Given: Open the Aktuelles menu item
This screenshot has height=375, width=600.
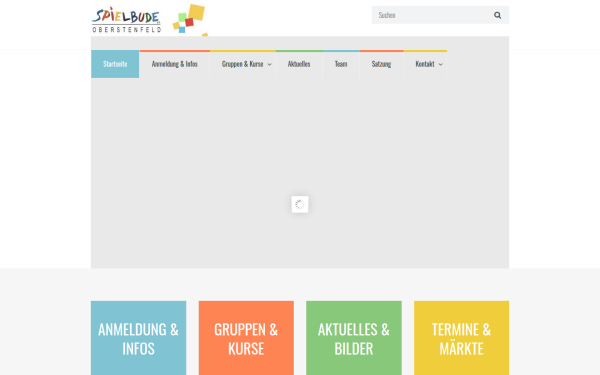Looking at the screenshot, I should [x=299, y=64].
